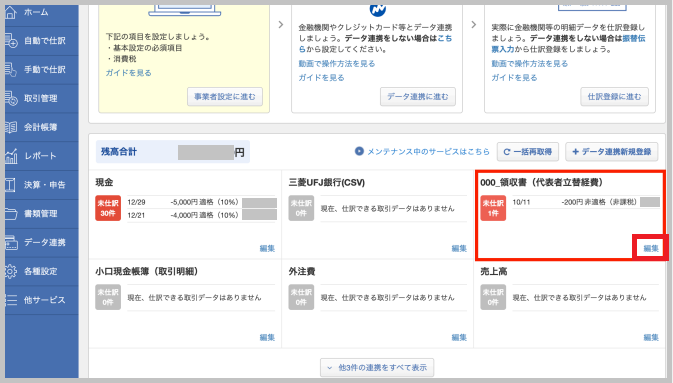Click the レポート chart icon
Image resolution: width=673 pixels, height=383 pixels.
pos(11,156)
